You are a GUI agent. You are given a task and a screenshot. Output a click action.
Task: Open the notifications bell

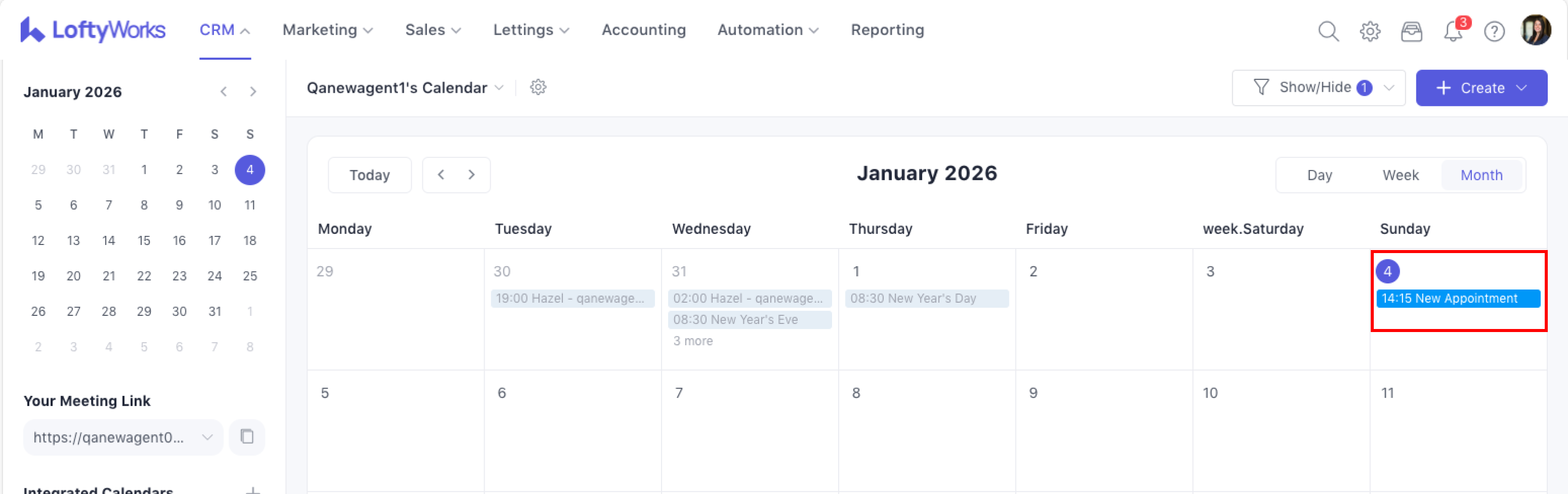(x=1453, y=30)
